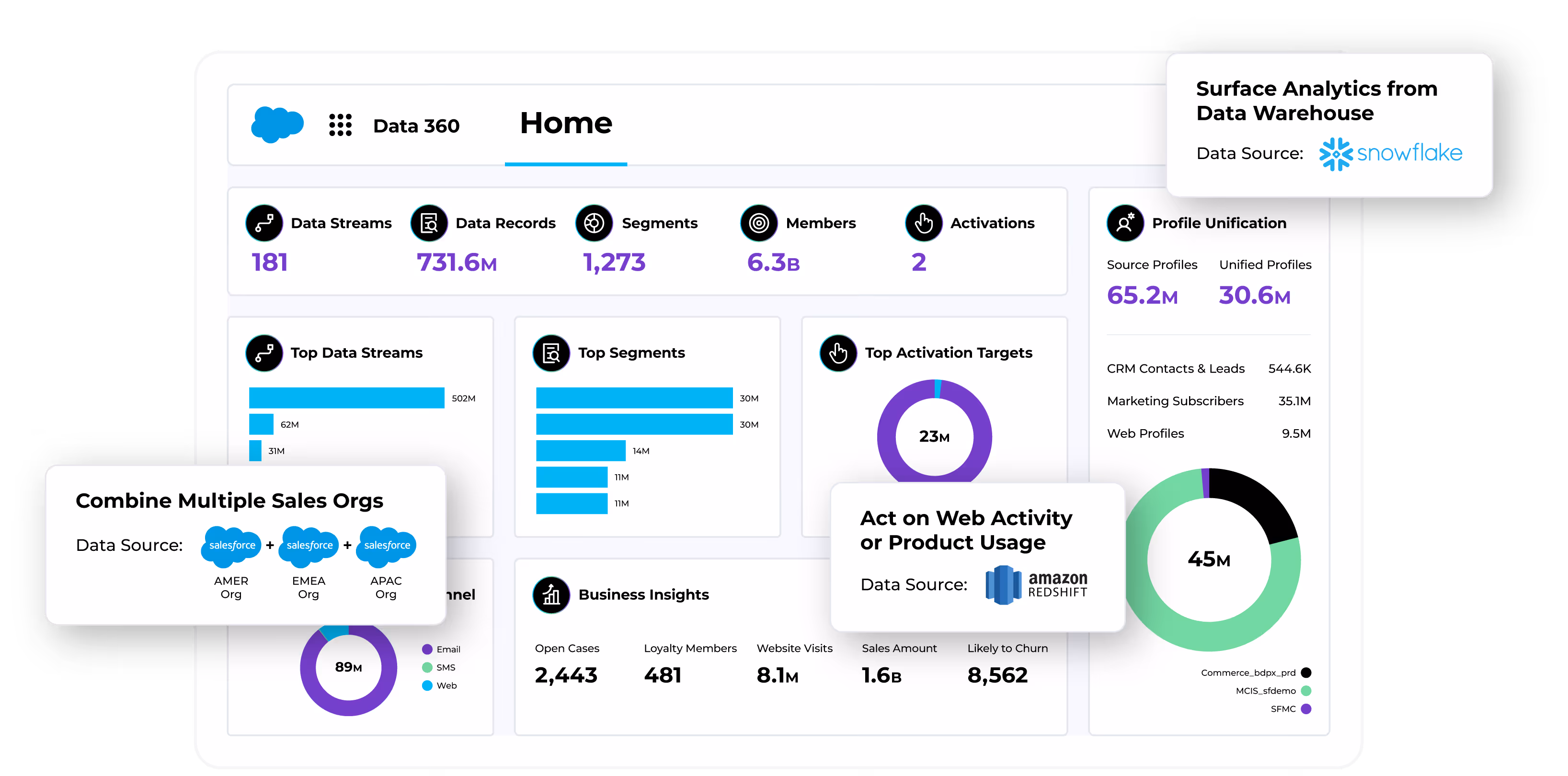Click the SFMC purple legend dot
Screen dimensions: 1568x776
point(1306,709)
